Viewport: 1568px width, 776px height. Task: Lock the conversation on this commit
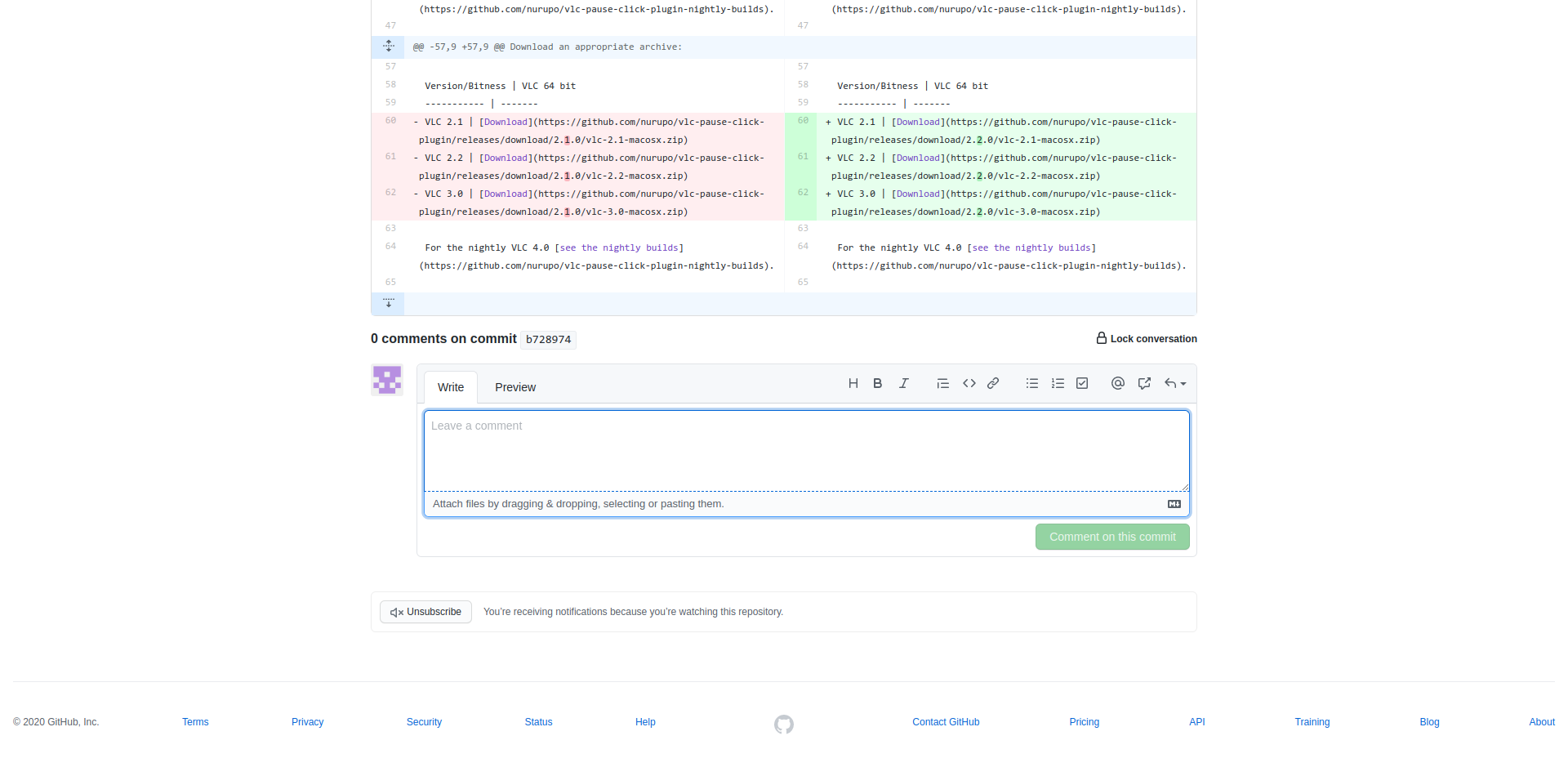coord(1146,338)
